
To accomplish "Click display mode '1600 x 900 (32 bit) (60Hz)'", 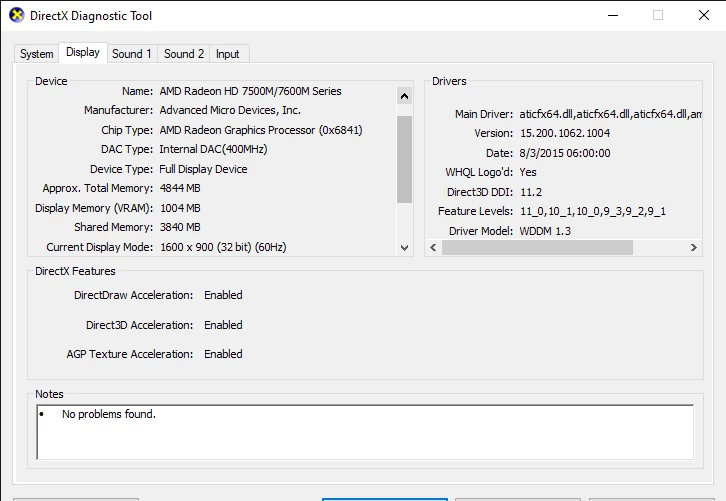I will pyautogui.click(x=223, y=247).
